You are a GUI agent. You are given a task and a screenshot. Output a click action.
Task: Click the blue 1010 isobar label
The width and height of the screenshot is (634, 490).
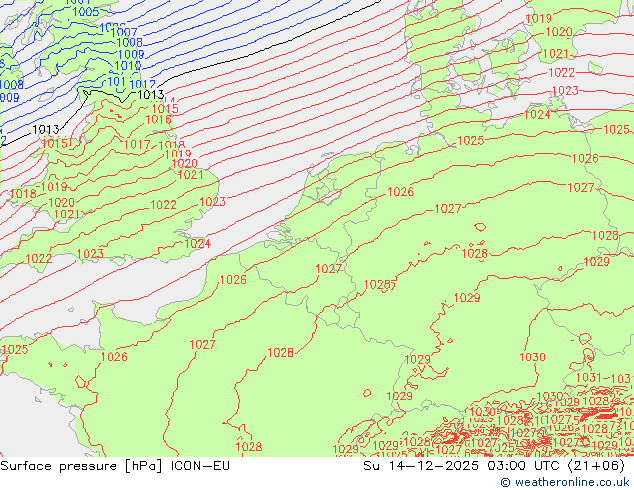pyautogui.click(x=128, y=65)
